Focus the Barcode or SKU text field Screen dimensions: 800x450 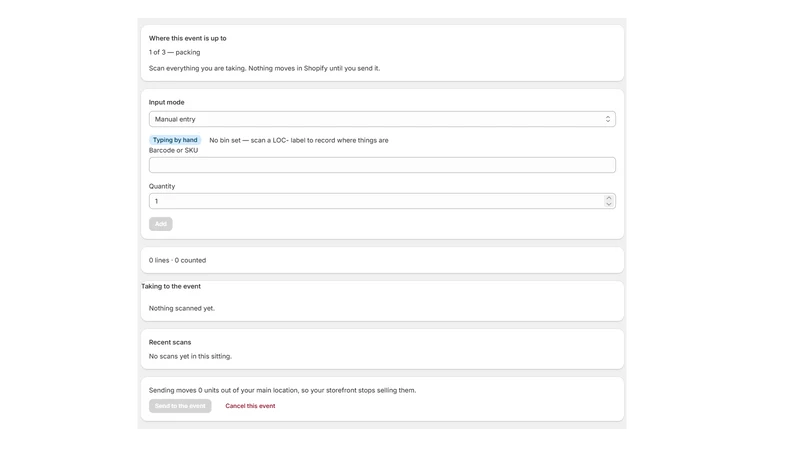click(382, 165)
